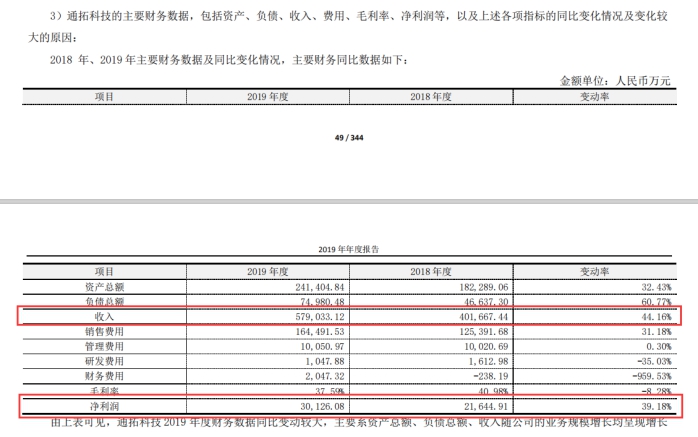The width and height of the screenshot is (698, 437).
Task: Click the 研发费用 row label
Action: 104,361
